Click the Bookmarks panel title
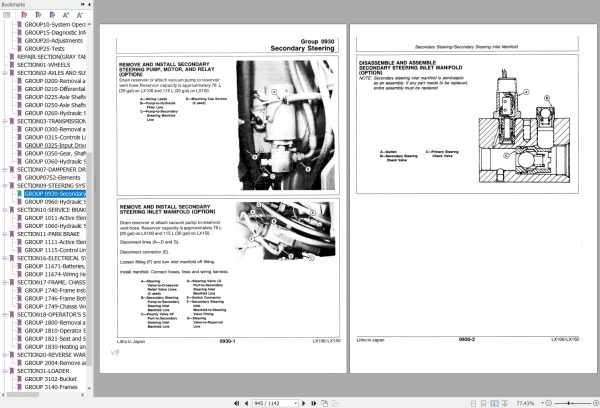Screen dimensions: 600x408 tap(13, 5)
